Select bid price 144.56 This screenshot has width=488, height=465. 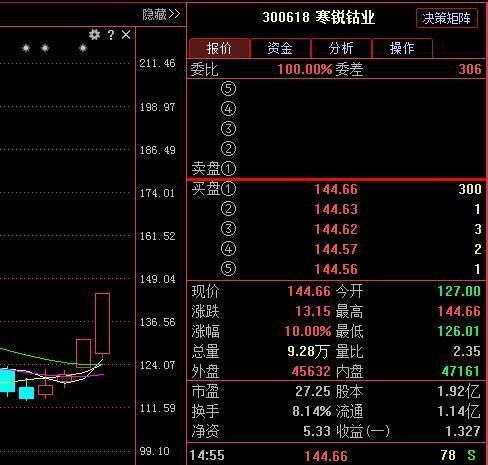pos(336,269)
